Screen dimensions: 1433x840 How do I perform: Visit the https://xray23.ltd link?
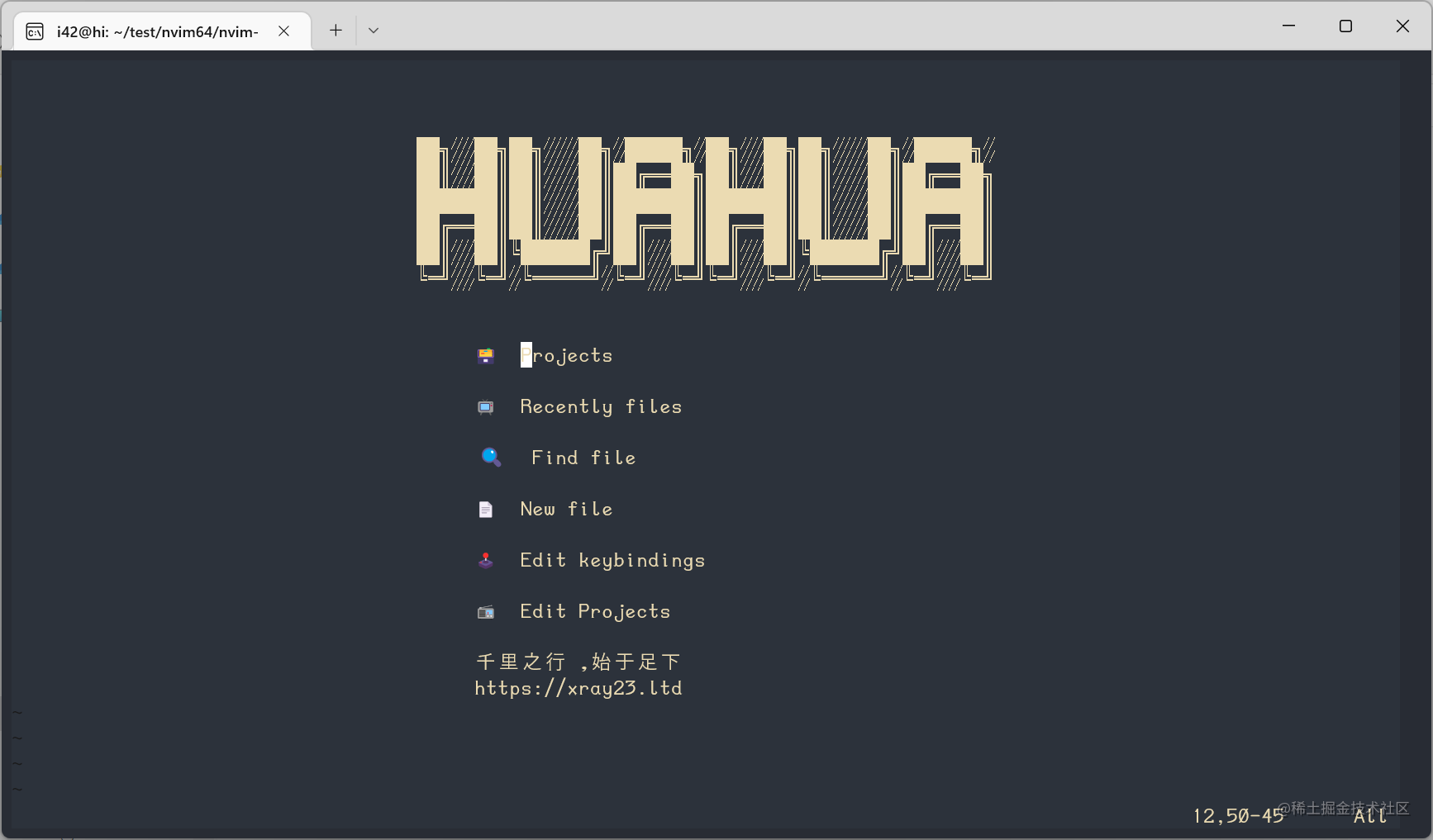[578, 688]
